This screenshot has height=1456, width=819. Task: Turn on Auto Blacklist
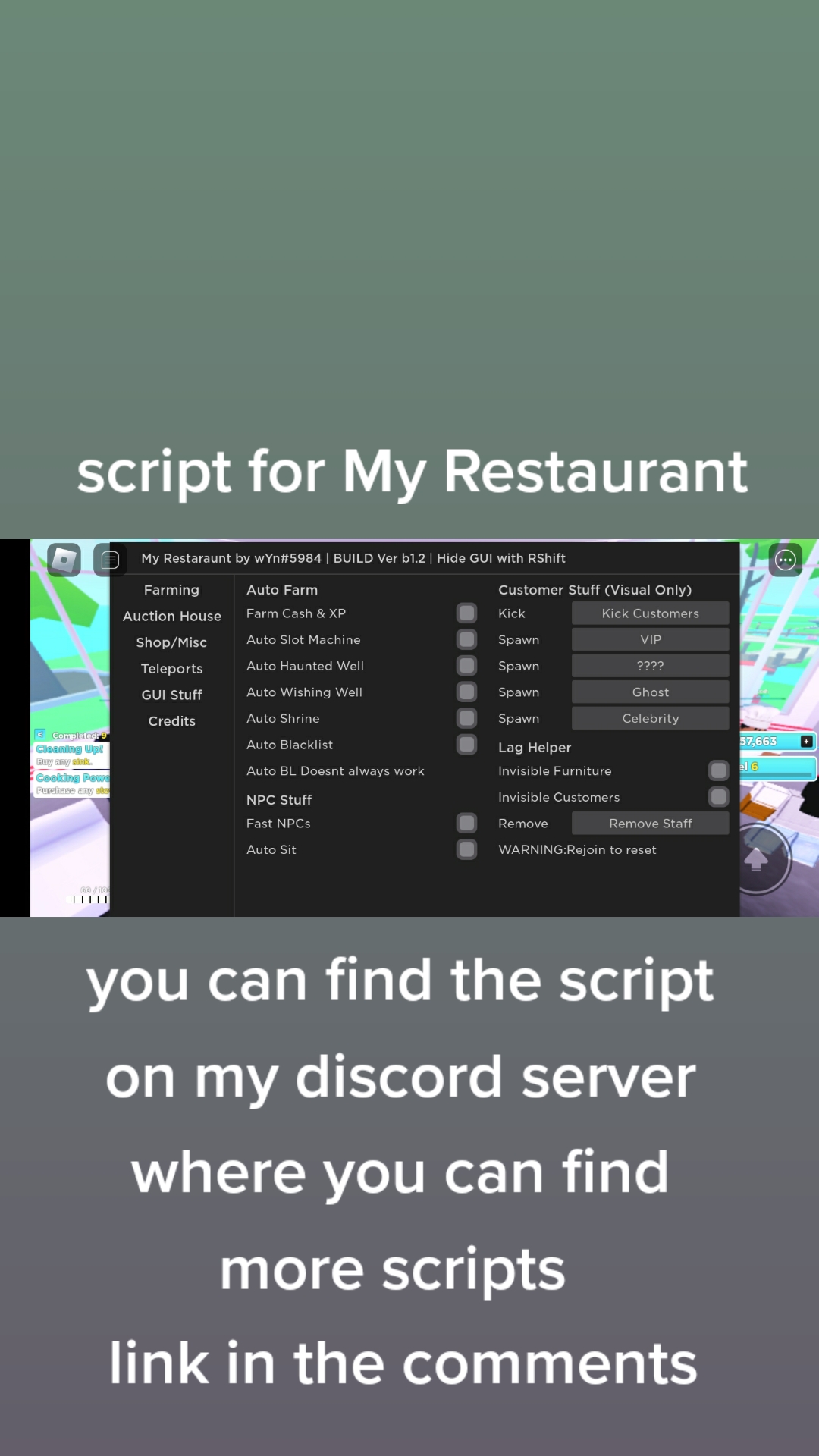click(x=467, y=745)
